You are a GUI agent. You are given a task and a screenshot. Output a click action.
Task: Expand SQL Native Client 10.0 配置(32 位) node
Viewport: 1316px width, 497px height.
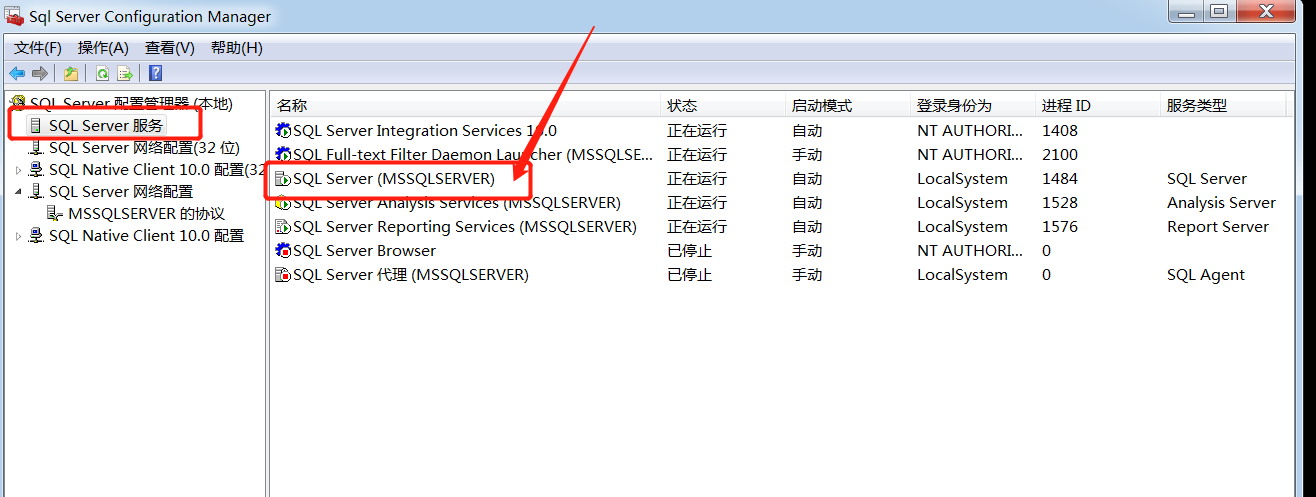pos(18,170)
